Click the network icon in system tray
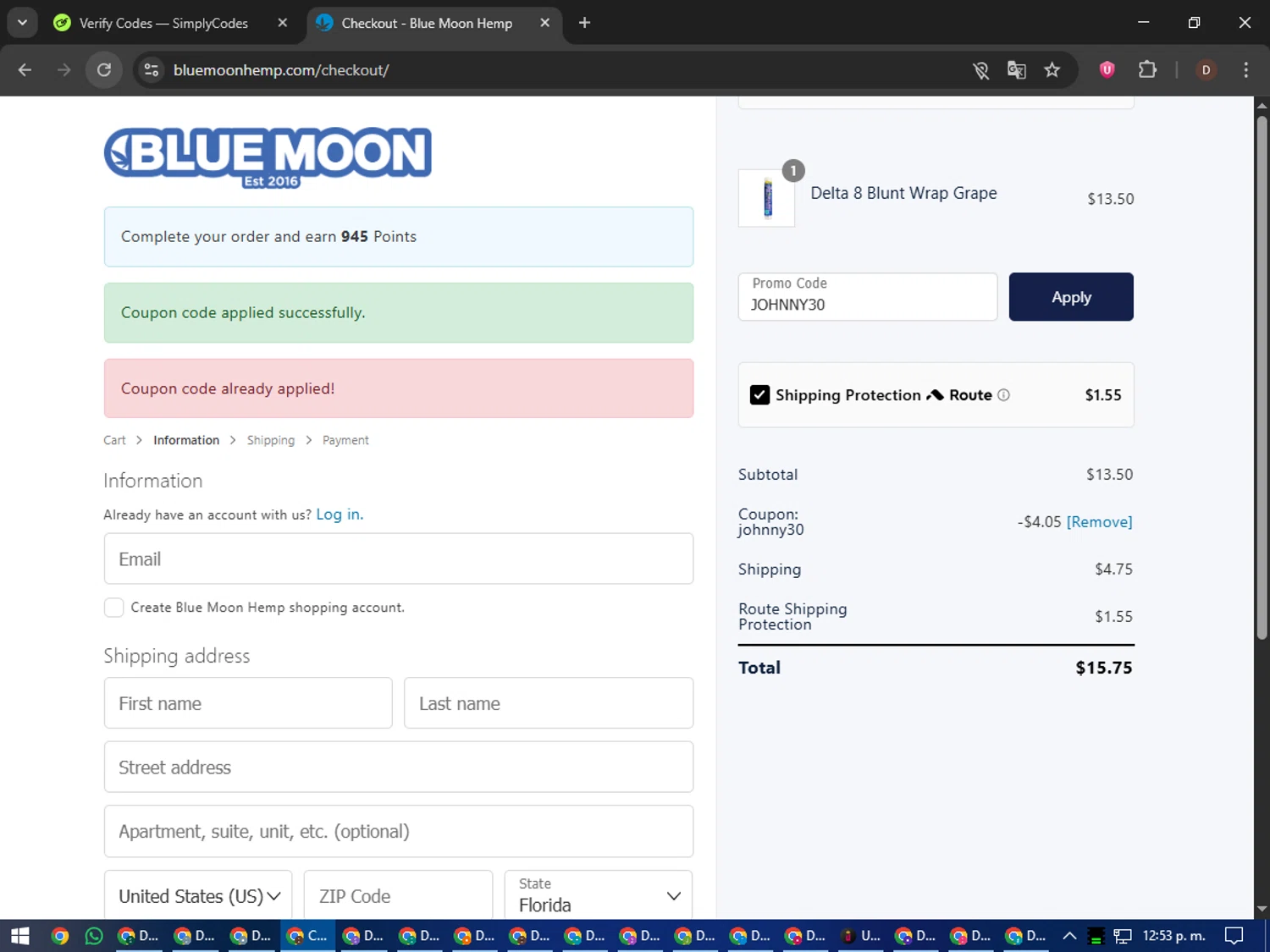Image resolution: width=1270 pixels, height=952 pixels. coord(1123,936)
